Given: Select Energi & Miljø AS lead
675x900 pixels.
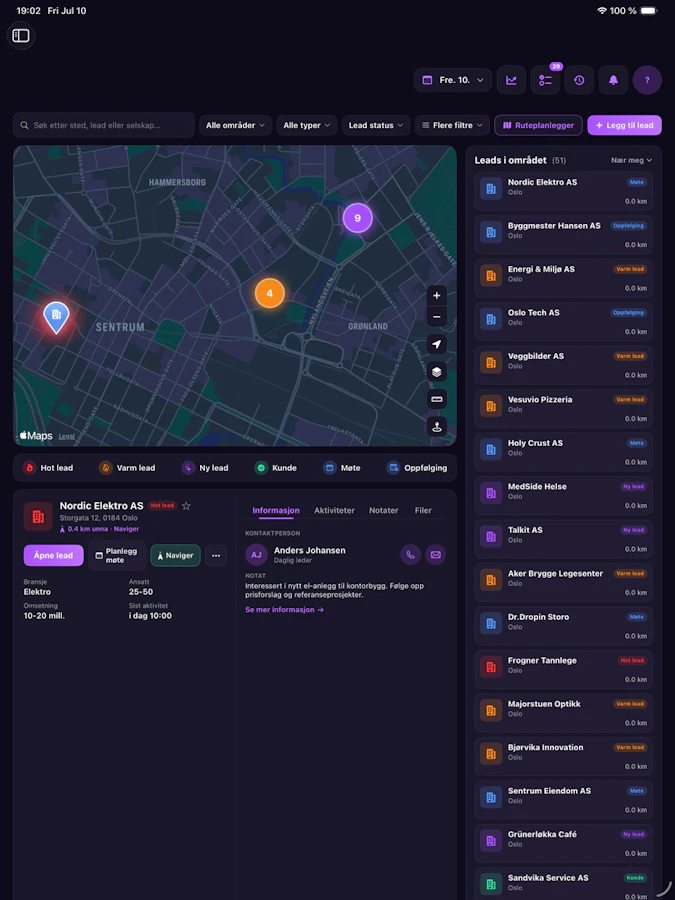Looking at the screenshot, I should [x=564, y=278].
